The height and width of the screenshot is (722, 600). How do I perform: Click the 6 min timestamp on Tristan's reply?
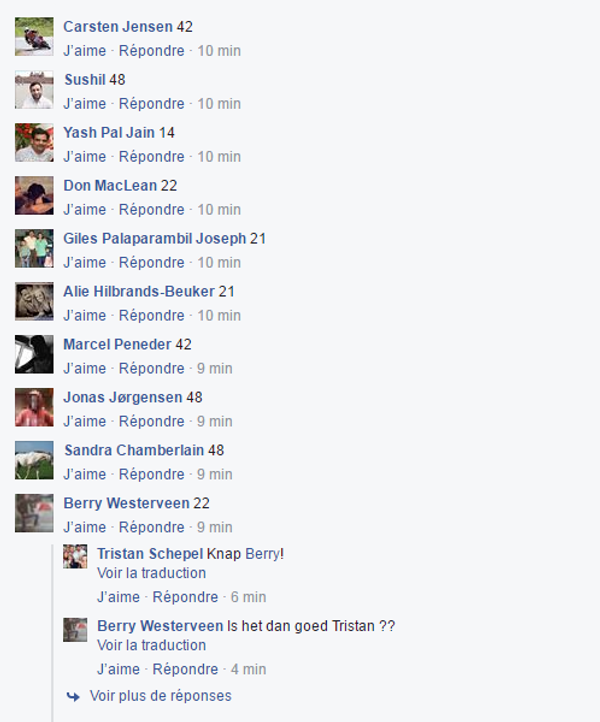pyautogui.click(x=248, y=597)
